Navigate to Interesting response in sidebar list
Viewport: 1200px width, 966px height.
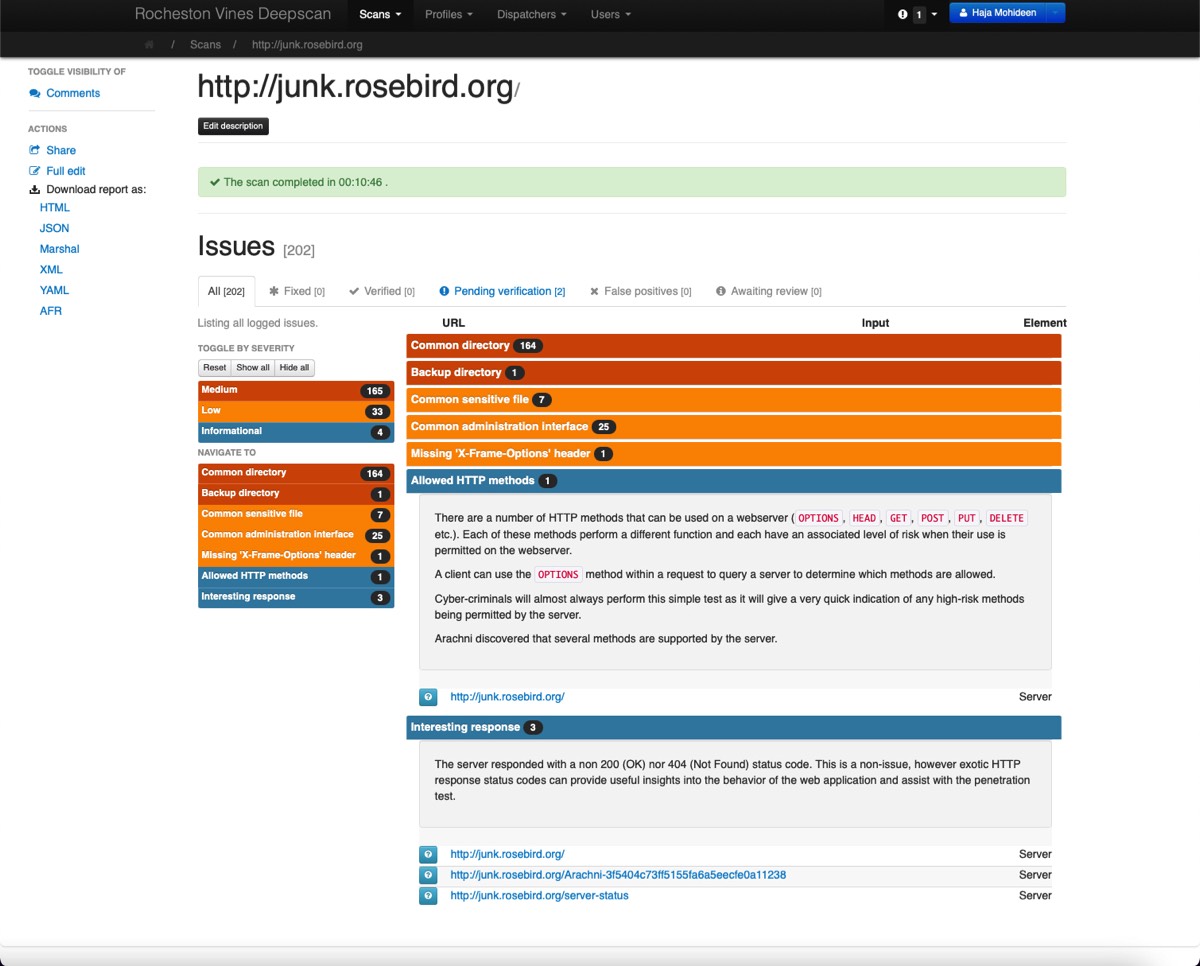coord(248,597)
